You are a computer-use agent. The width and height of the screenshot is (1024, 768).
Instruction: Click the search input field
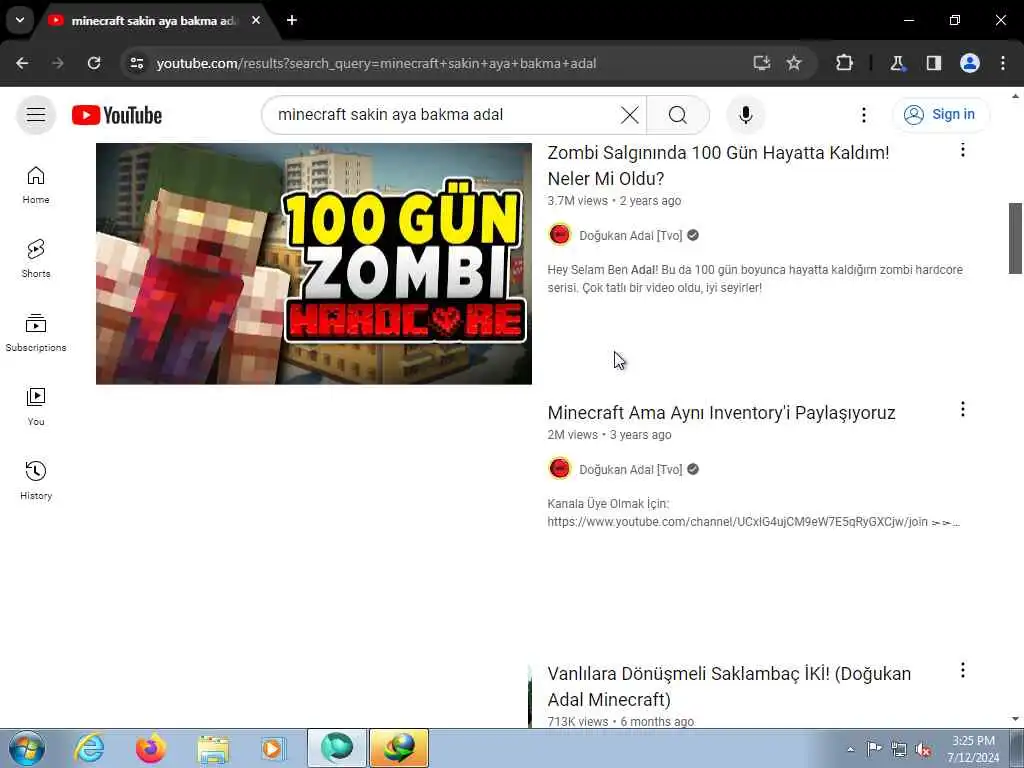point(444,115)
